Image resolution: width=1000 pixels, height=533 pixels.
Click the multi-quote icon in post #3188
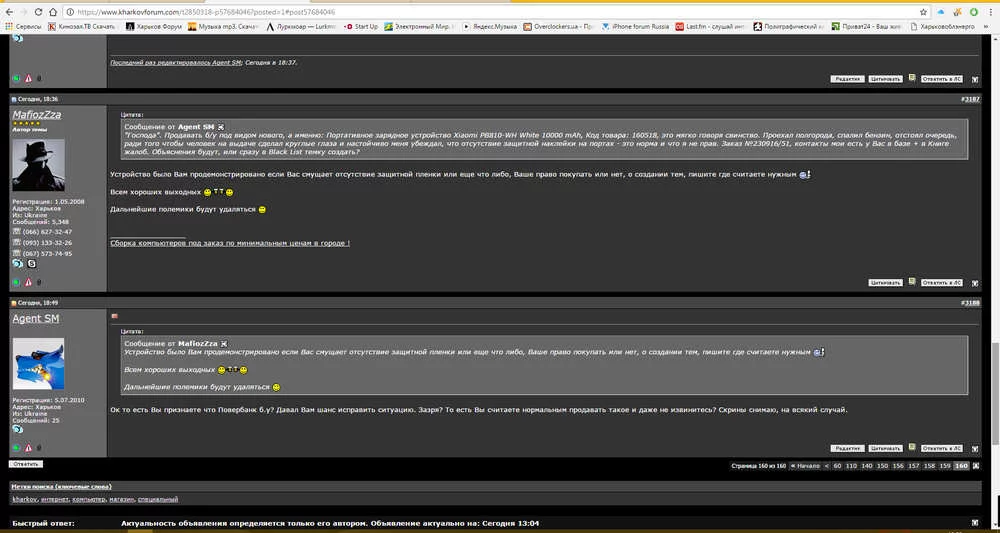[911, 448]
